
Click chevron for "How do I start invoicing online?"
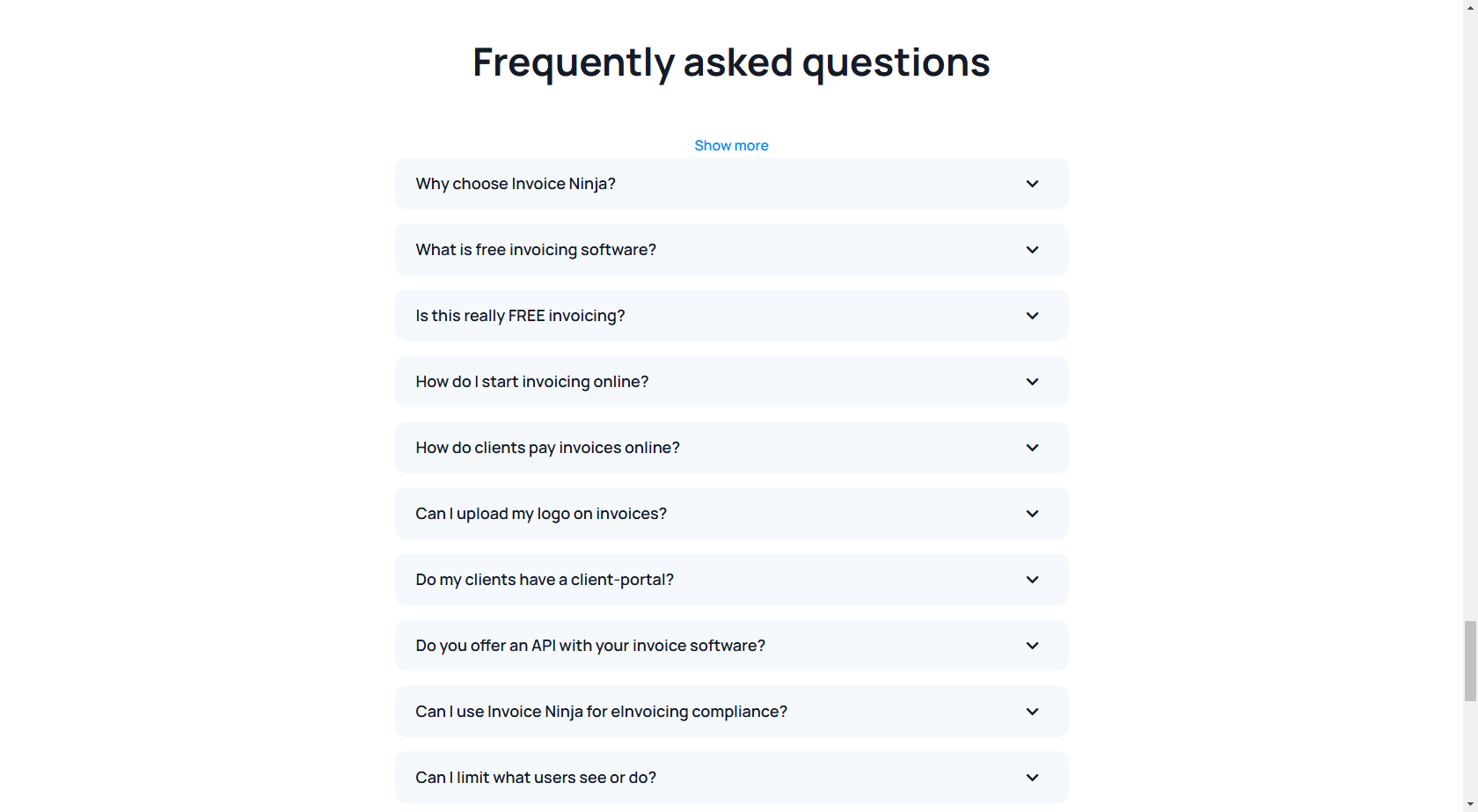pos(1032,382)
